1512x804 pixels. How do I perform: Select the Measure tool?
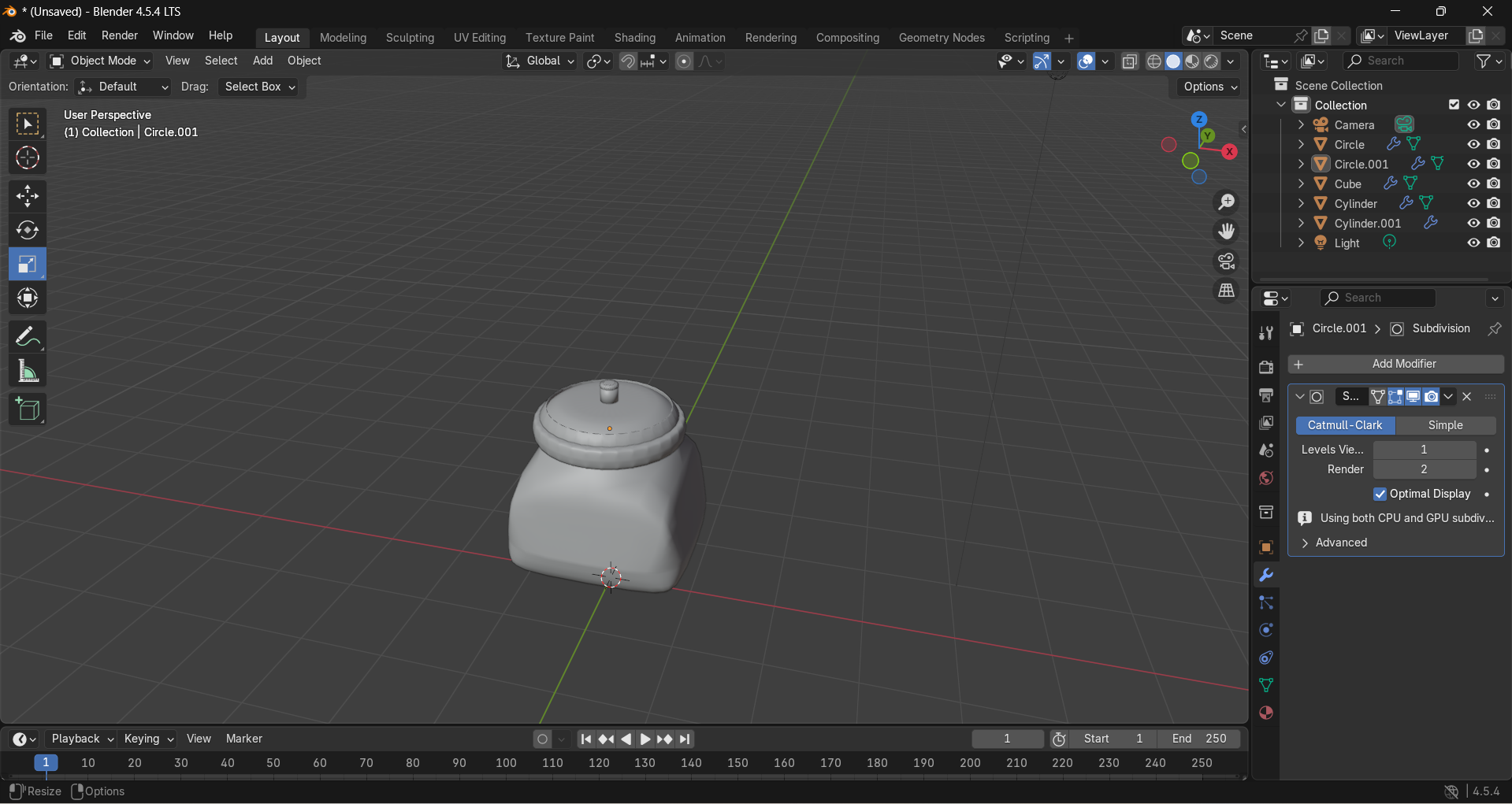click(28, 372)
